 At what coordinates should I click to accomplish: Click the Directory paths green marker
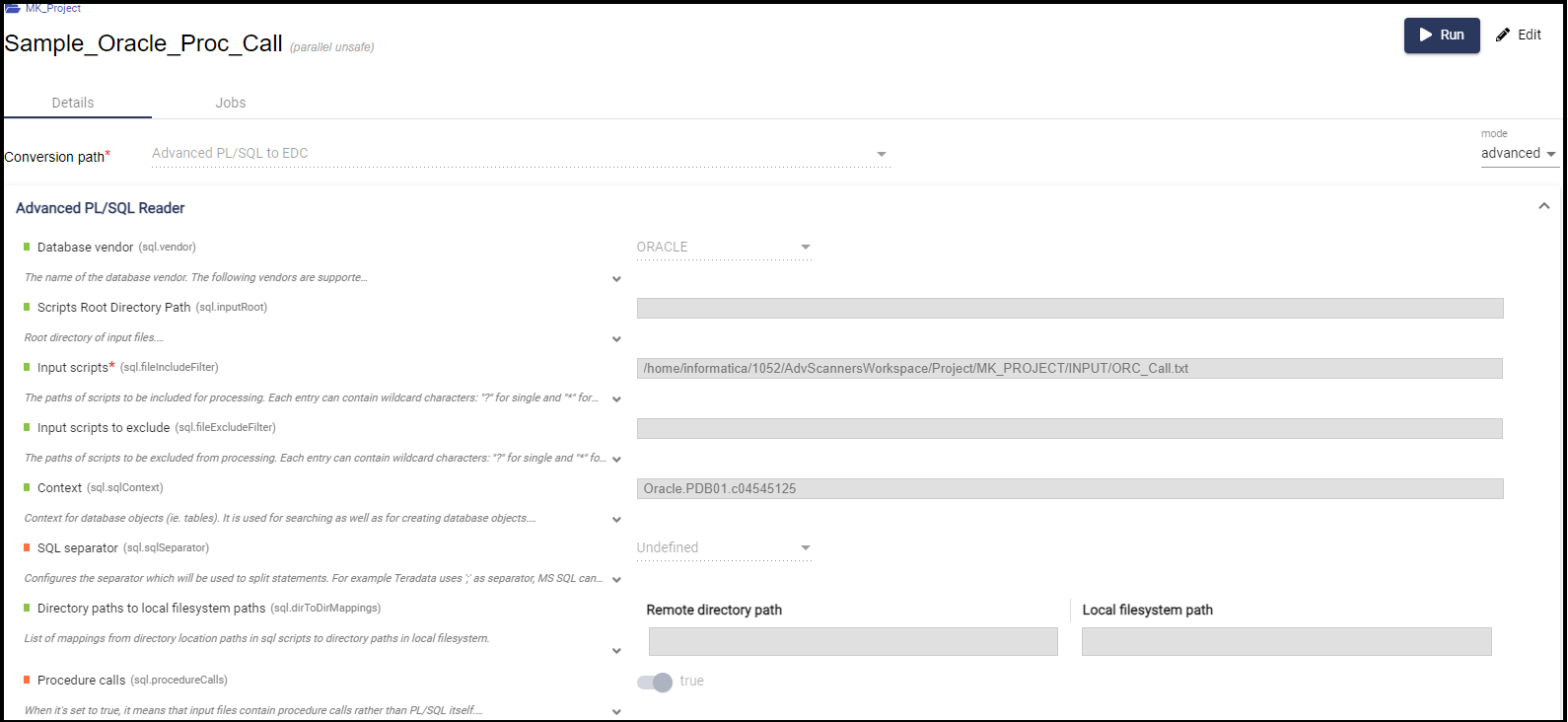27,608
